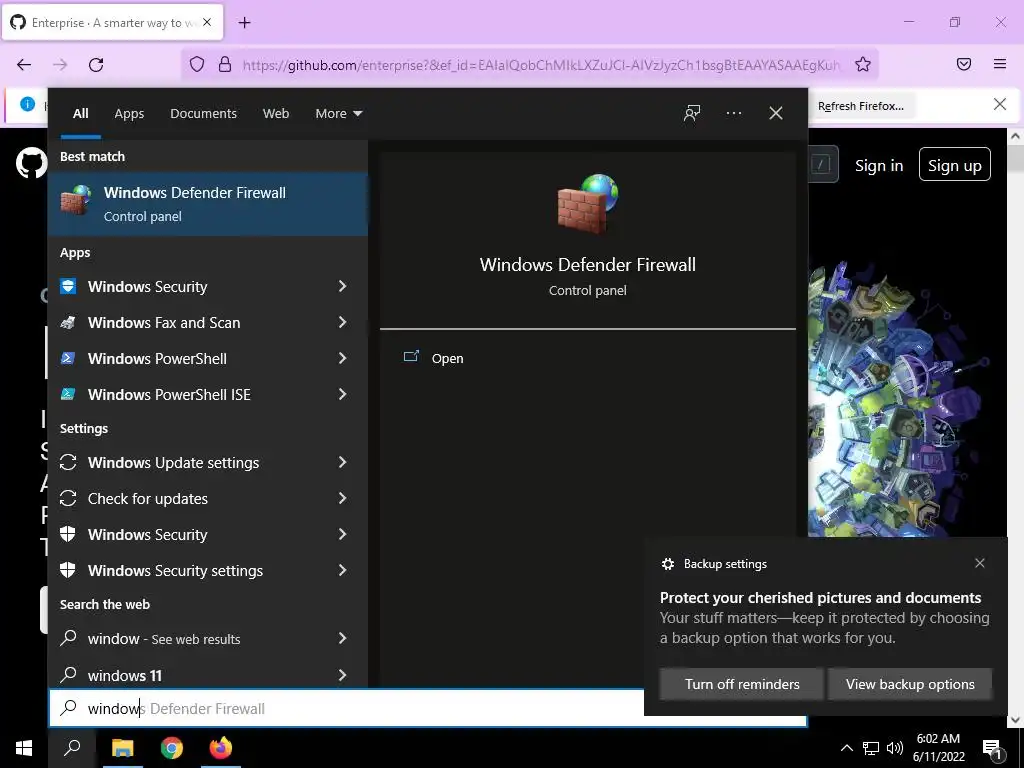Dismiss the Refresh Firefox notification bar
The image size is (1024, 768).
pos(1000,104)
